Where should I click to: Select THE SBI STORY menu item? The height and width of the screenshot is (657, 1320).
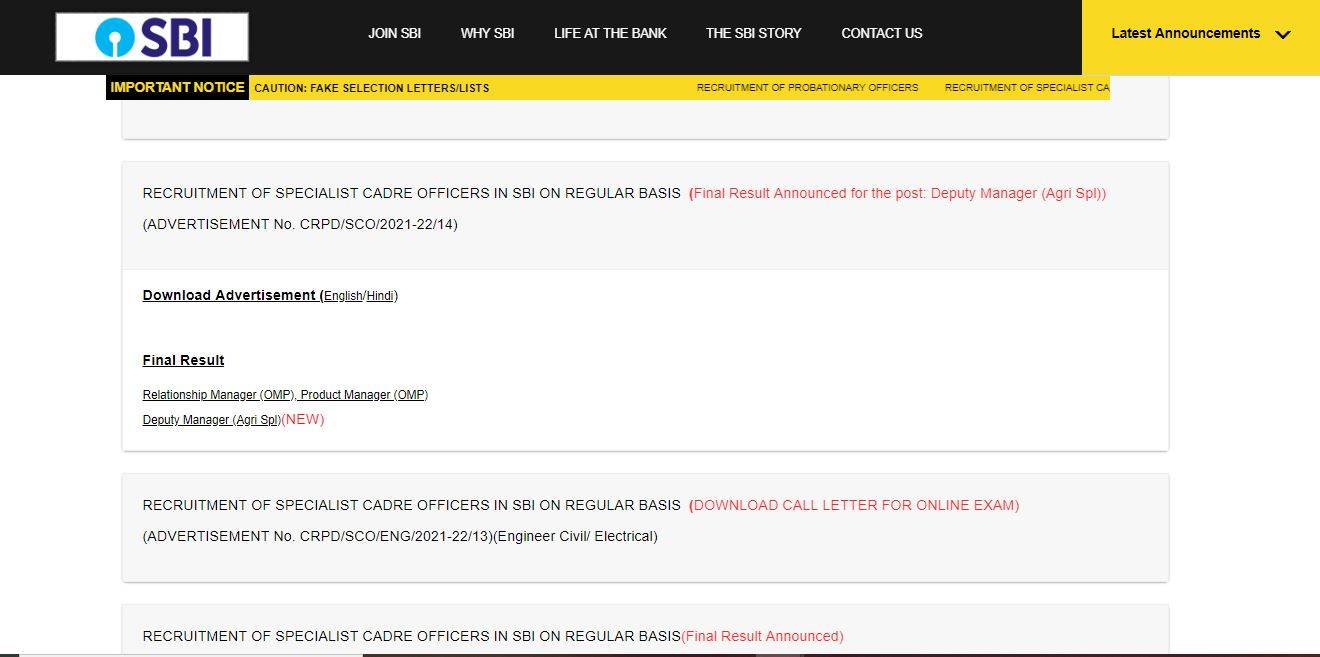[753, 33]
